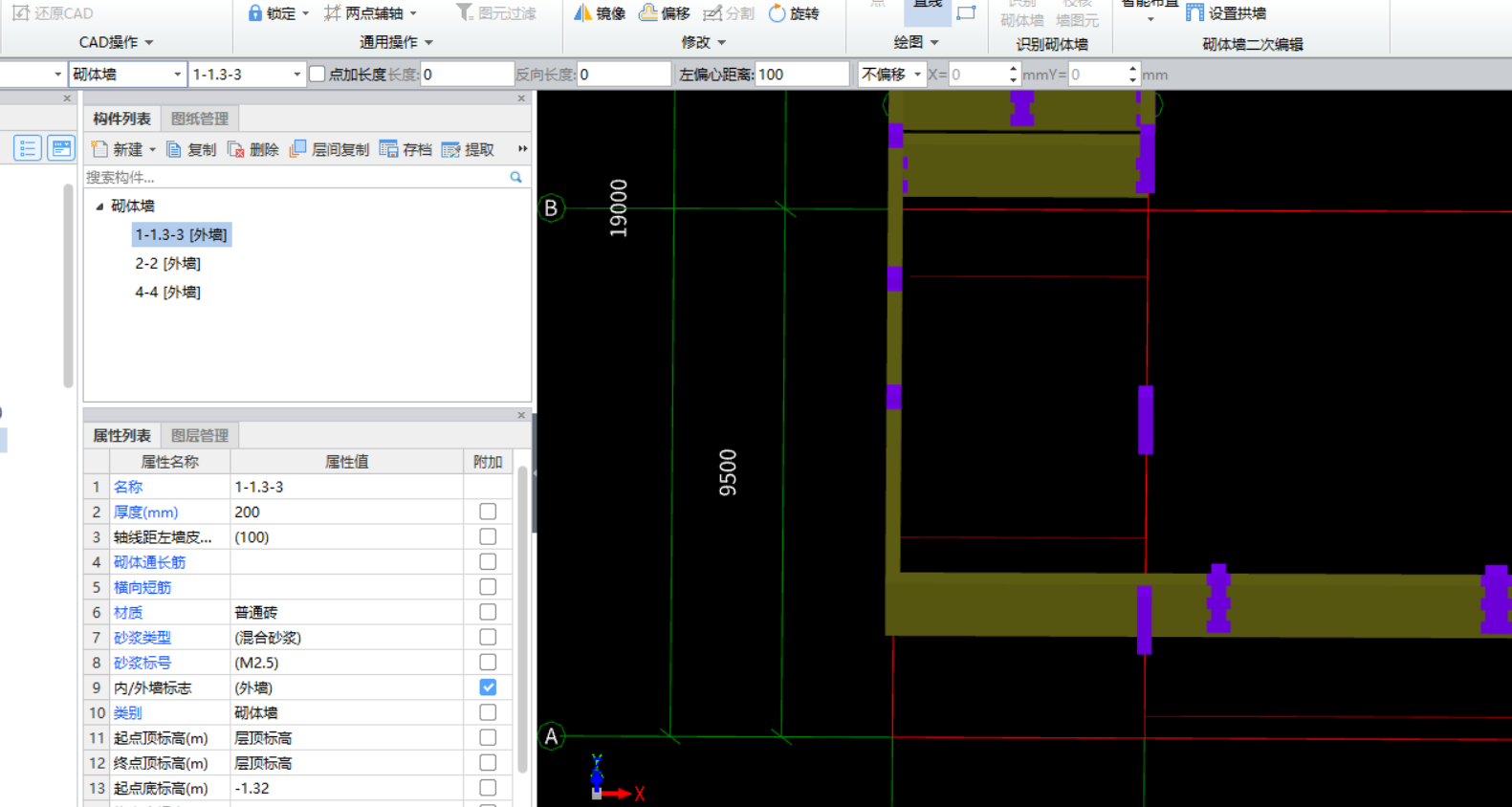
Task: Click the 存档 archive icon
Action: coord(388,149)
